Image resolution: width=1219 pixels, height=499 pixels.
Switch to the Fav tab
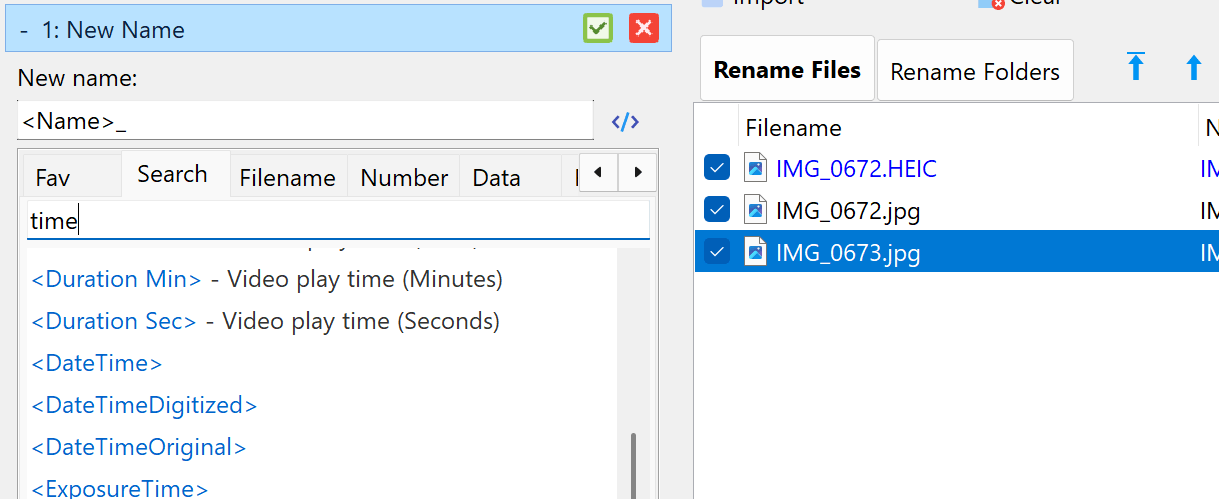tap(53, 178)
